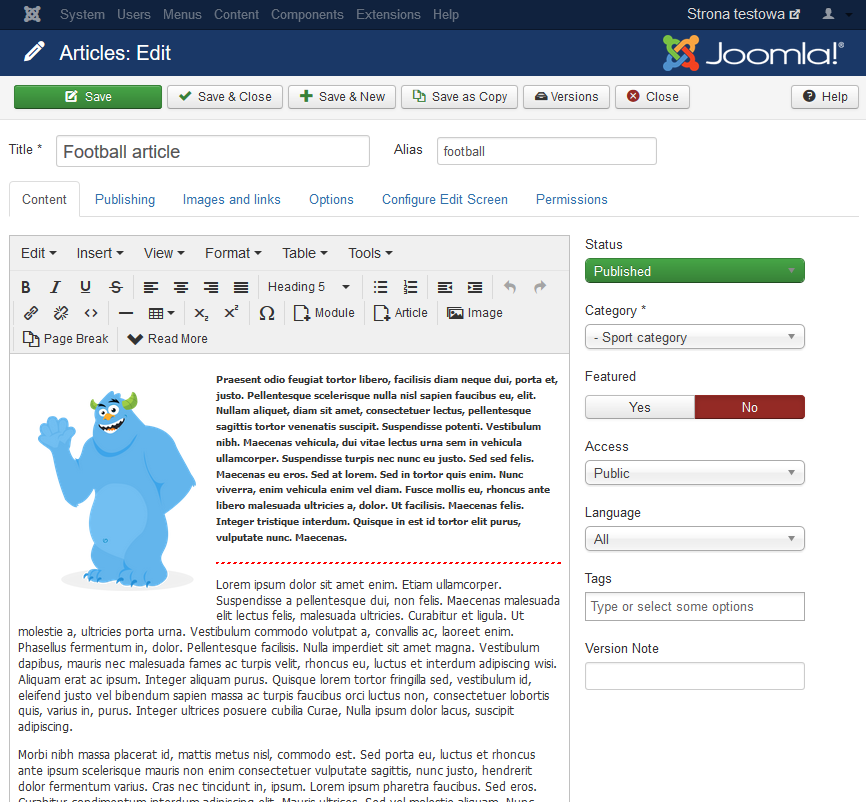Keep Featured disabled by clicking No
Viewport: 866px width, 802px height.
click(751, 407)
